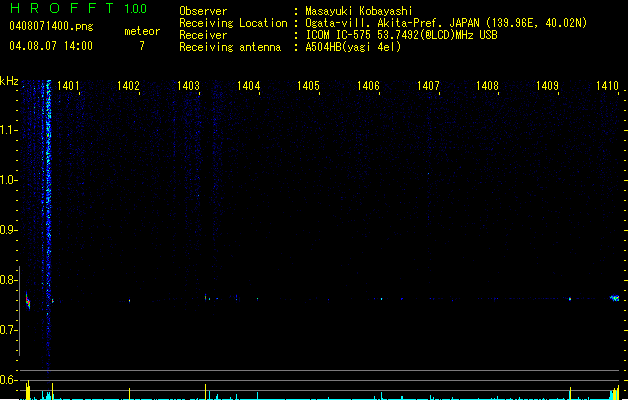Screen dimensions: 629x400
Task: Click the receiver text ICOM IC-575 53.7492
Action: pyautogui.click(x=401, y=35)
